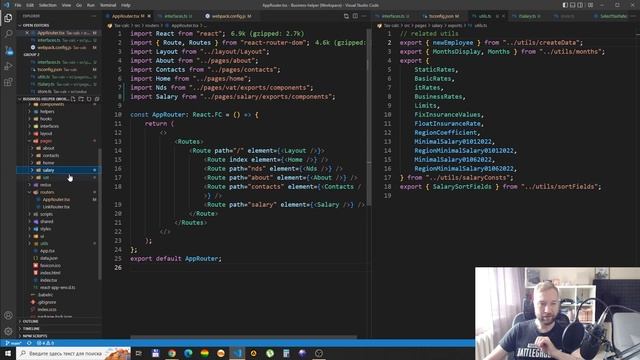The height and width of the screenshot is (360, 640).
Task: Open the Go menu
Action: pyautogui.click(x=79, y=5)
